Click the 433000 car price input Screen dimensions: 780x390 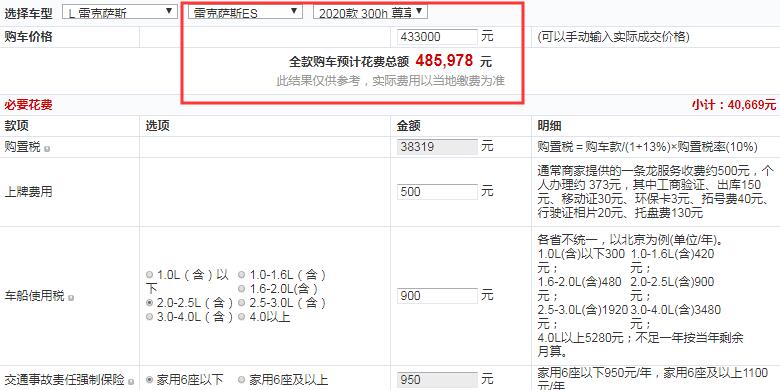click(437, 37)
